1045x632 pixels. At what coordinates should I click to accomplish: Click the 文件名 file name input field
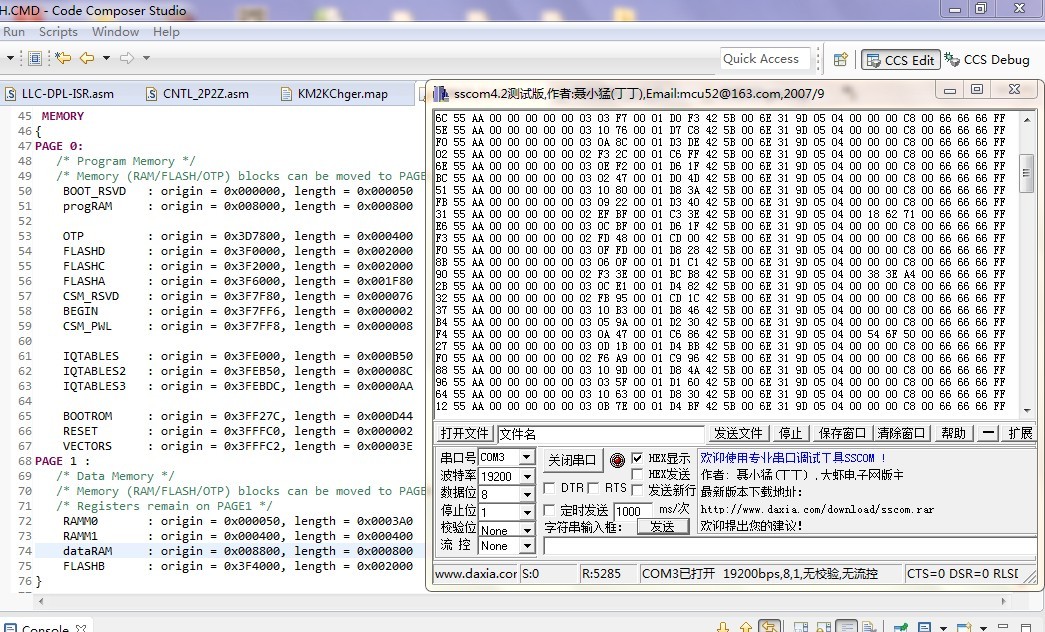coord(600,434)
